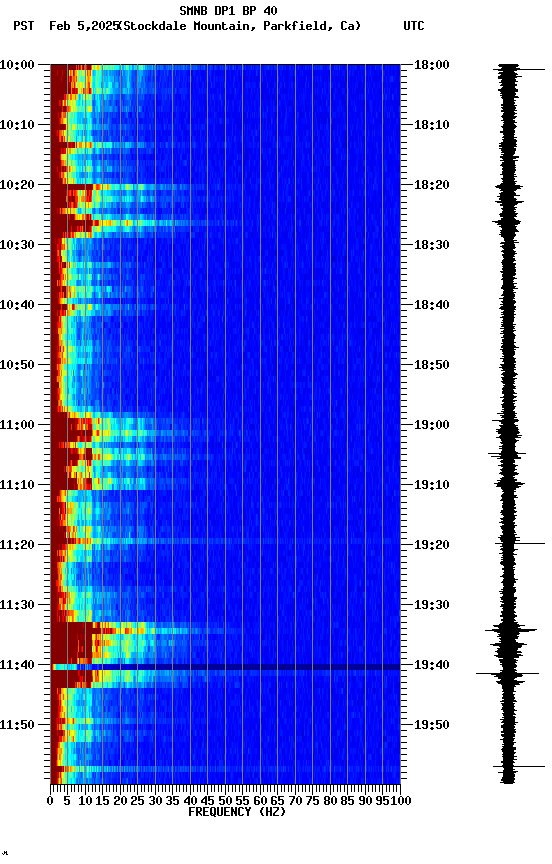Click the seismogram event marker line near 19:20 UTC

point(520,544)
